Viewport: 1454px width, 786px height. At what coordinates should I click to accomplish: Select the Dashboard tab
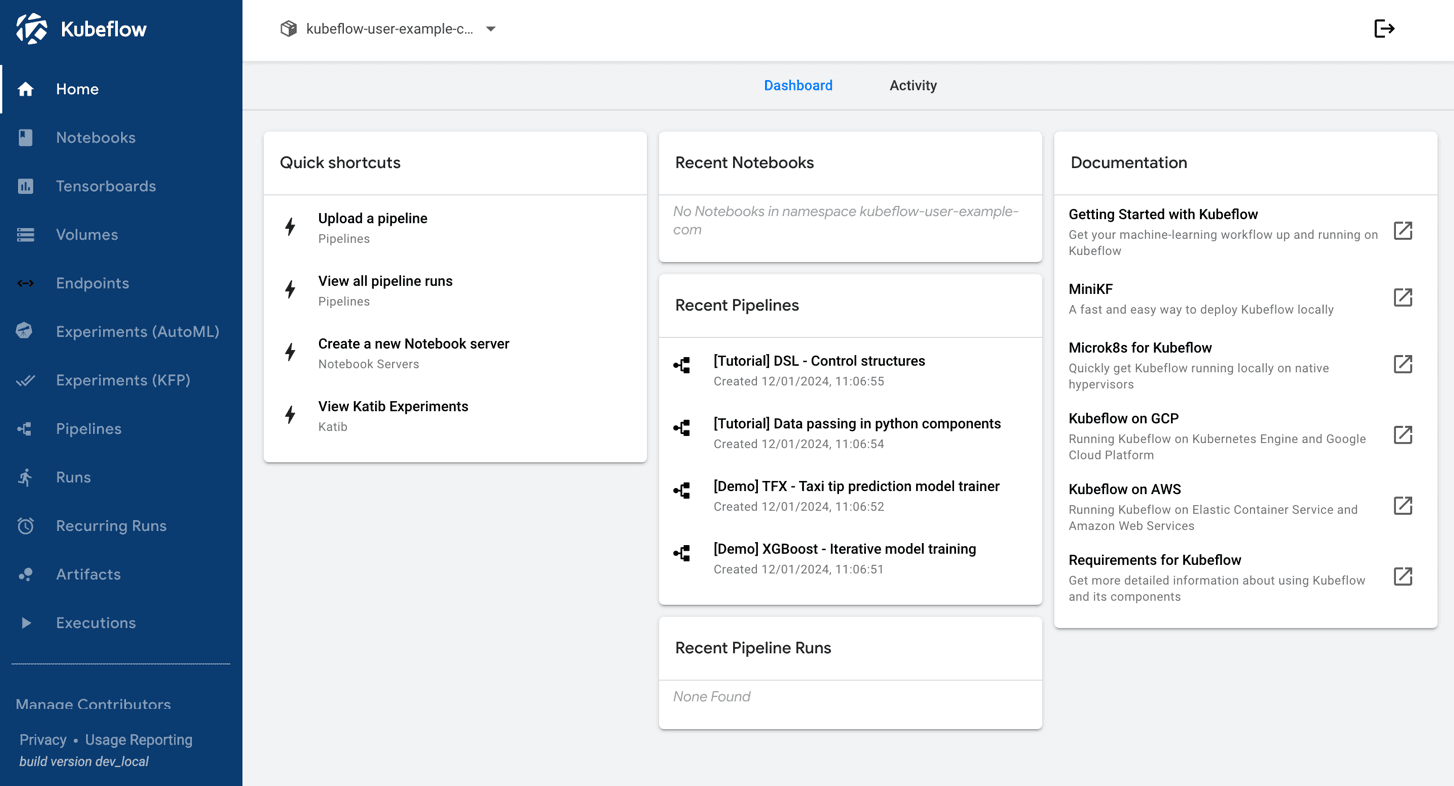point(798,86)
